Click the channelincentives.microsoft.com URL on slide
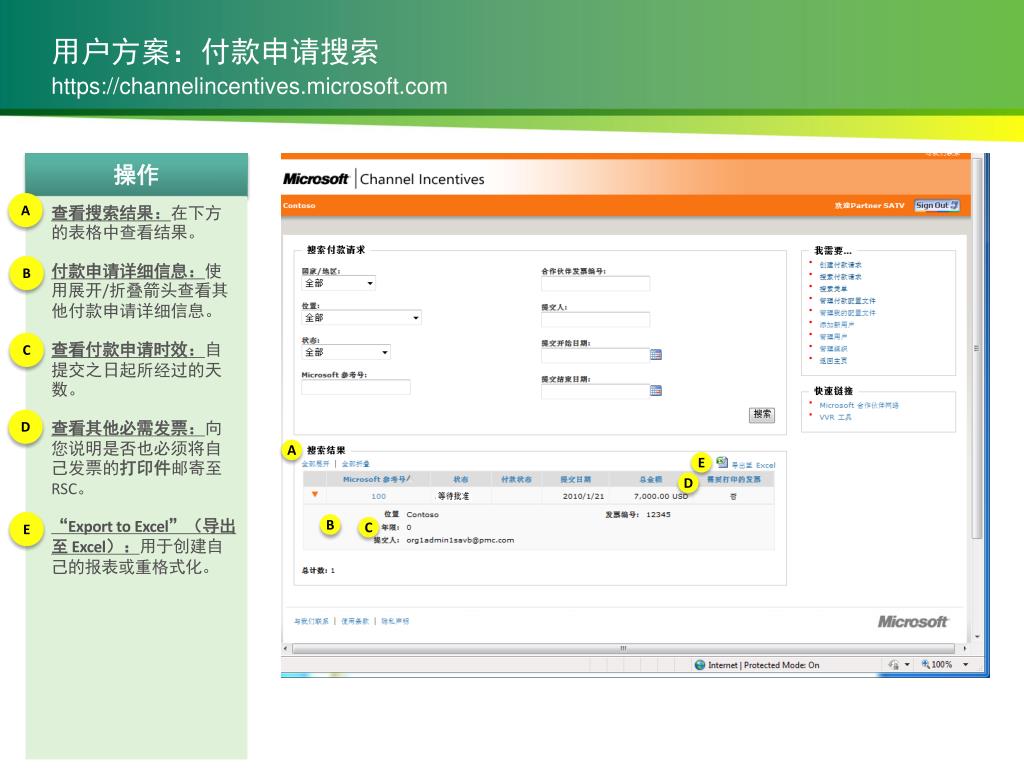The image size is (1024, 768). click(x=249, y=86)
